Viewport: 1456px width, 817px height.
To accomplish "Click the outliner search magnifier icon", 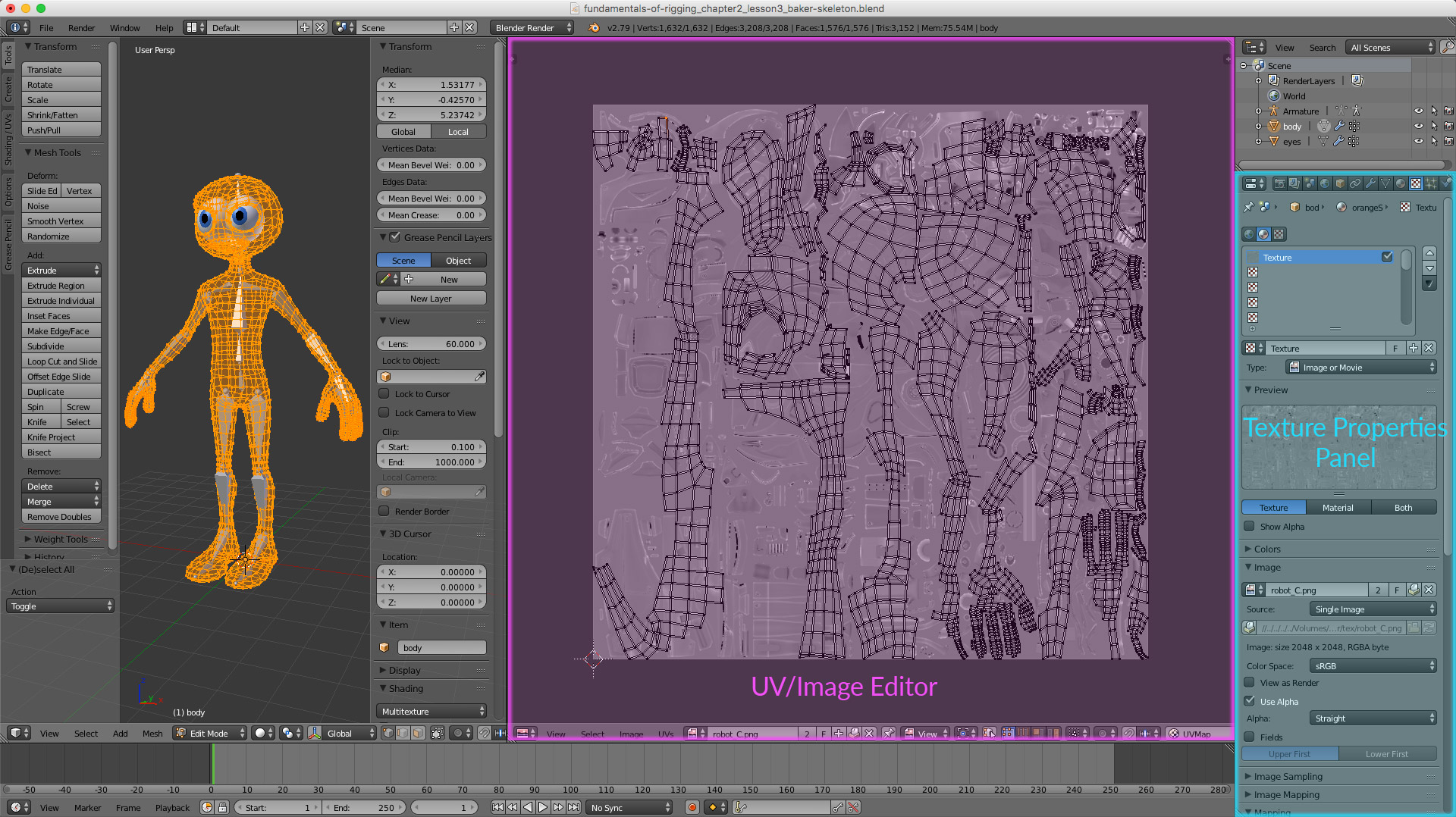I will (1447, 47).
